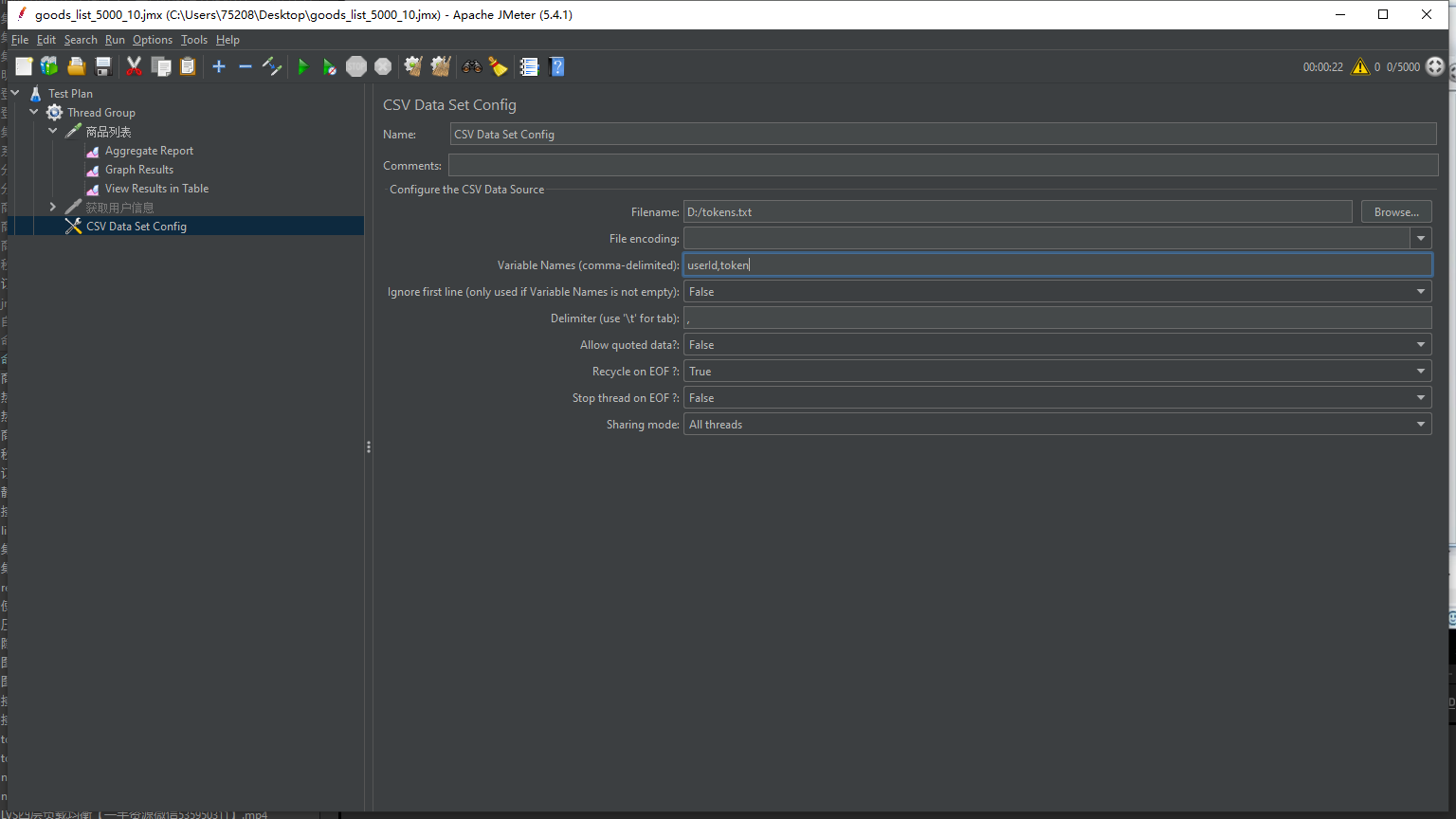Open the Tools menu
Screen dimensions: 1456x819
194,40
